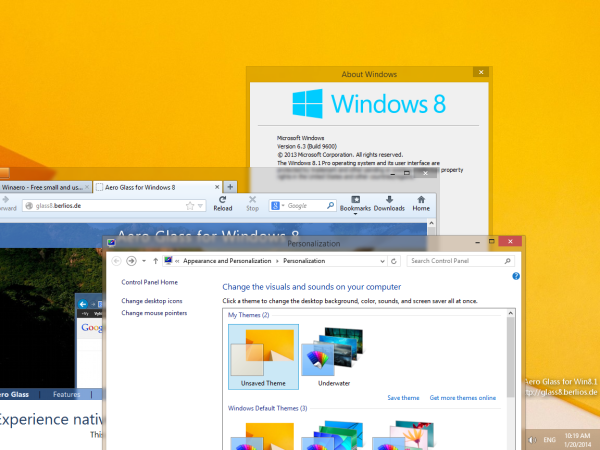Screen dimensions: 600x450
Task: Close the About Windows dialog
Action: pos(481,72)
